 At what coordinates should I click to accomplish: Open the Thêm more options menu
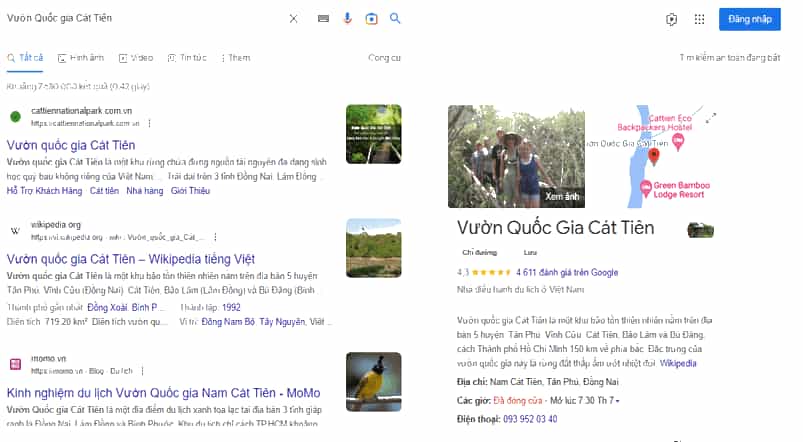(x=236, y=58)
